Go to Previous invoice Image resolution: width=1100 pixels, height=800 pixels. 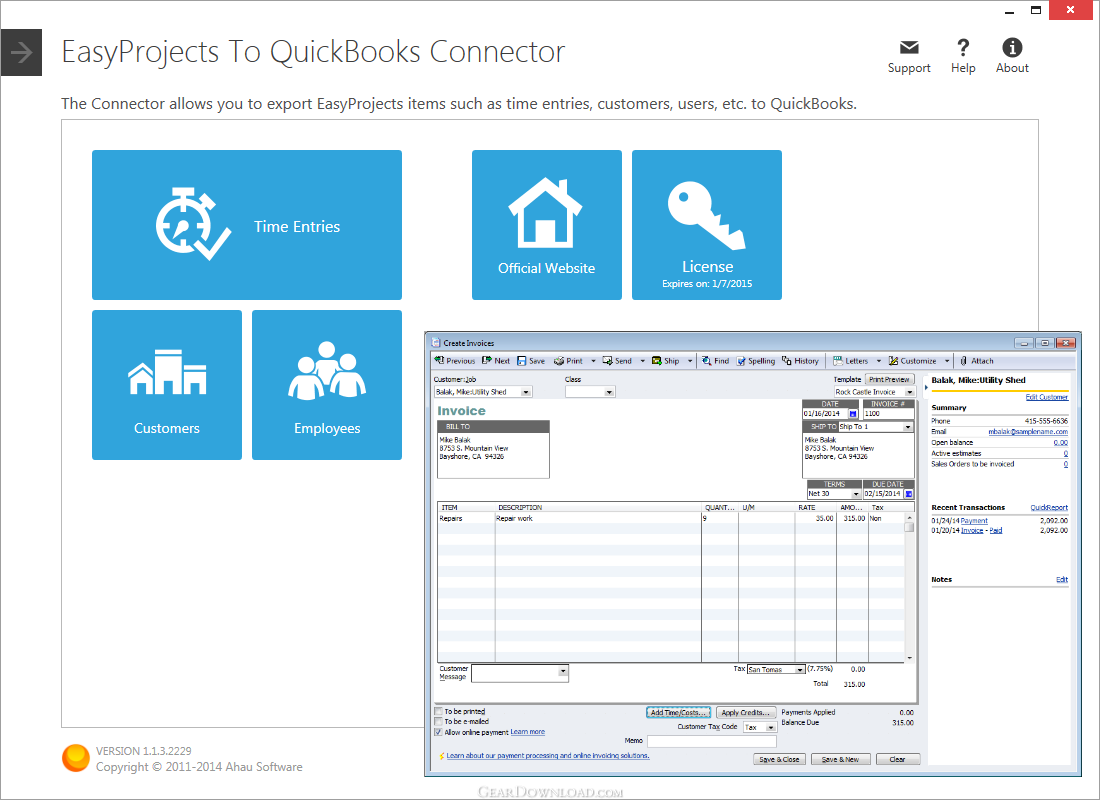click(x=455, y=361)
